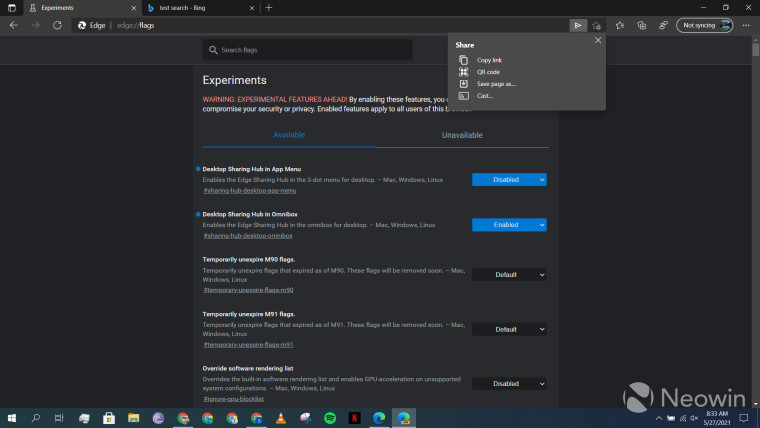
Task: Open the Not syncing profile button
Action: (705, 25)
